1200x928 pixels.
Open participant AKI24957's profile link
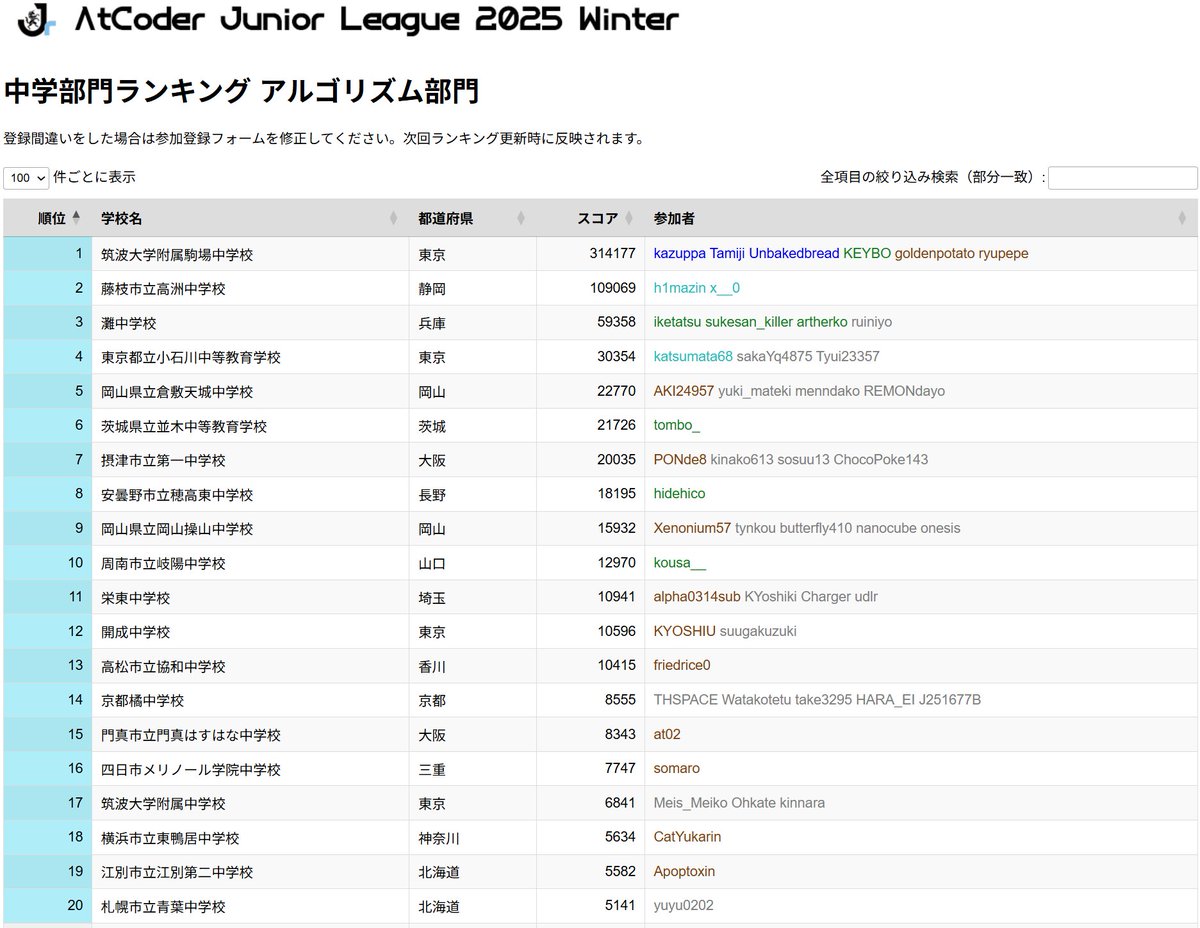click(x=684, y=391)
